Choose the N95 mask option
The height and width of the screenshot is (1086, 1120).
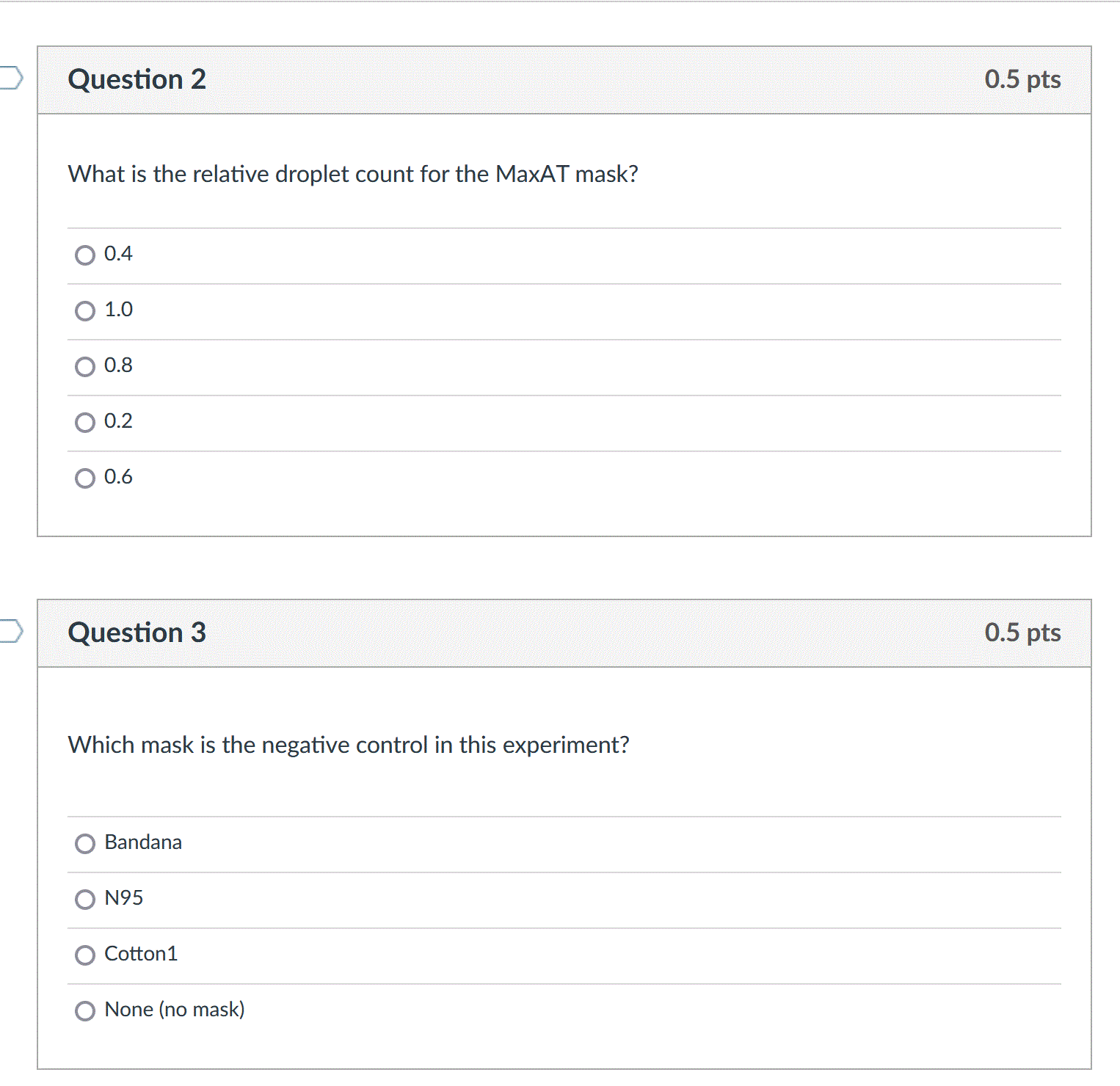[85, 900]
